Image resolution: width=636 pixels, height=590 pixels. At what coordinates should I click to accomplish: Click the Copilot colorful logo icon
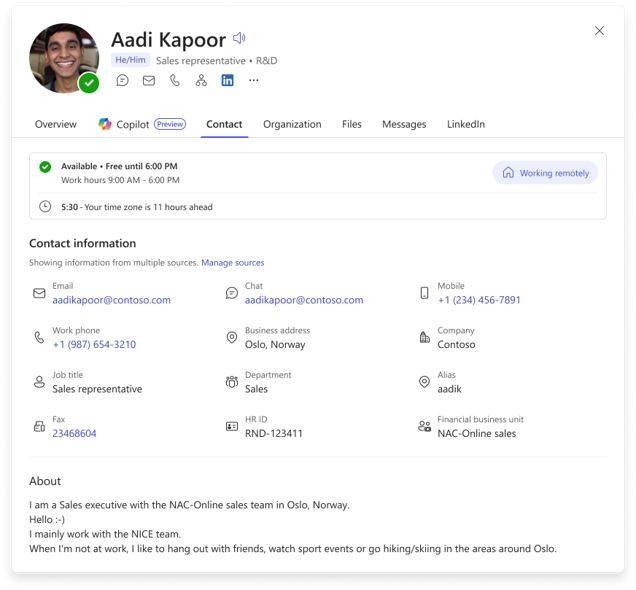click(x=105, y=124)
